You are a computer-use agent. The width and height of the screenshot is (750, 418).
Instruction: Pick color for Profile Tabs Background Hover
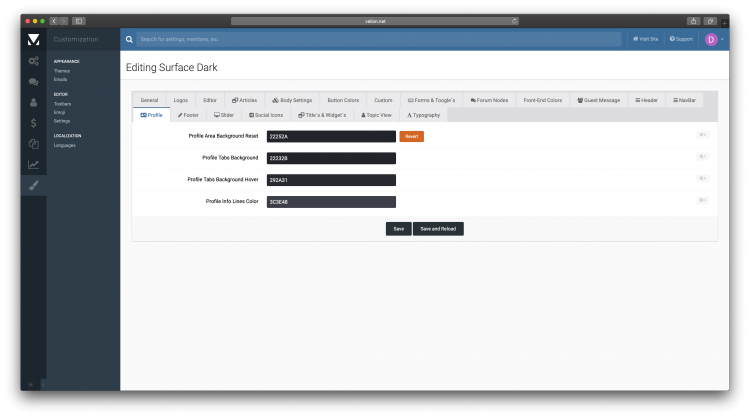click(331, 180)
